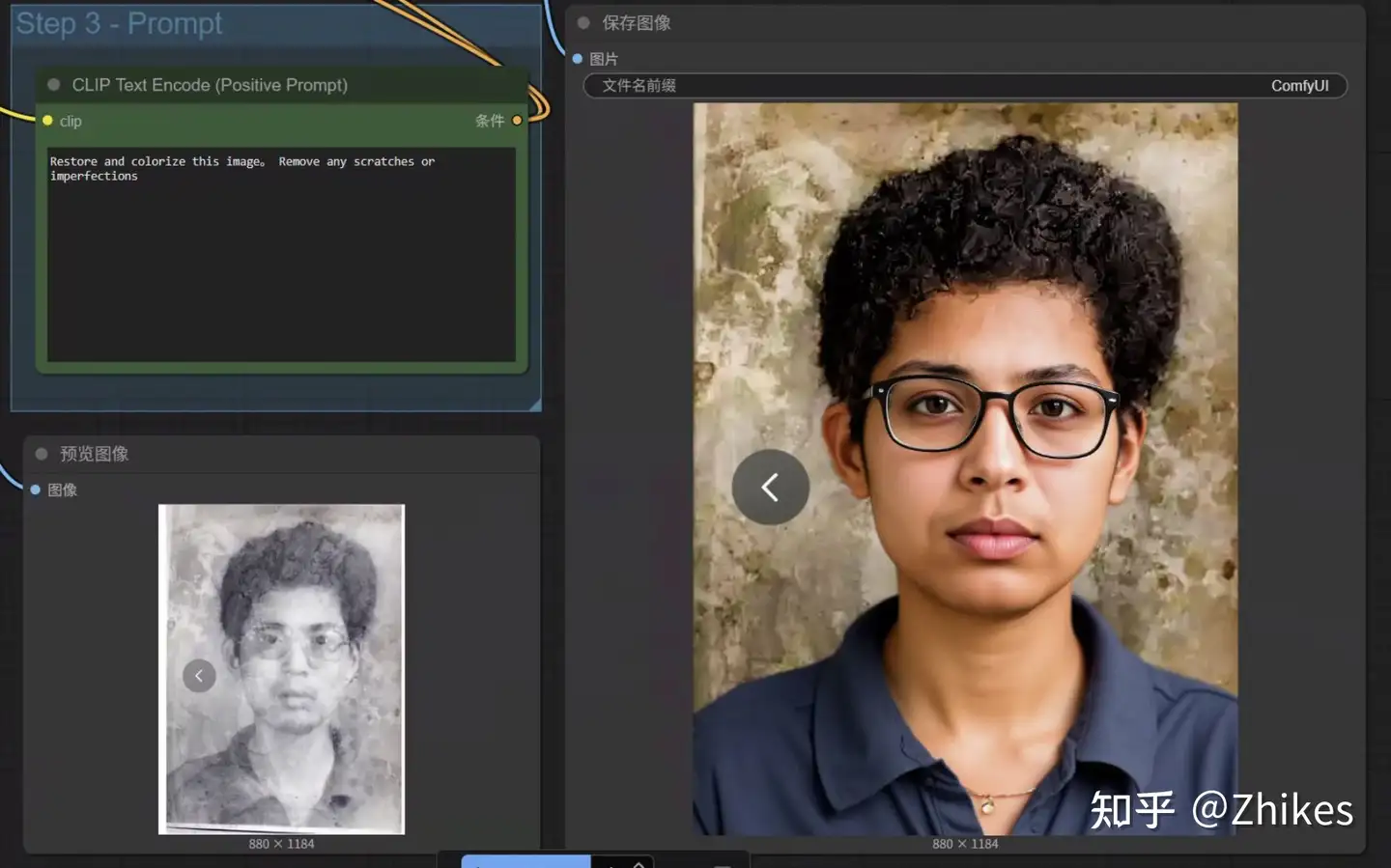
Task: Edit the 文件名前缀 filename prefix field
Action: tap(965, 86)
